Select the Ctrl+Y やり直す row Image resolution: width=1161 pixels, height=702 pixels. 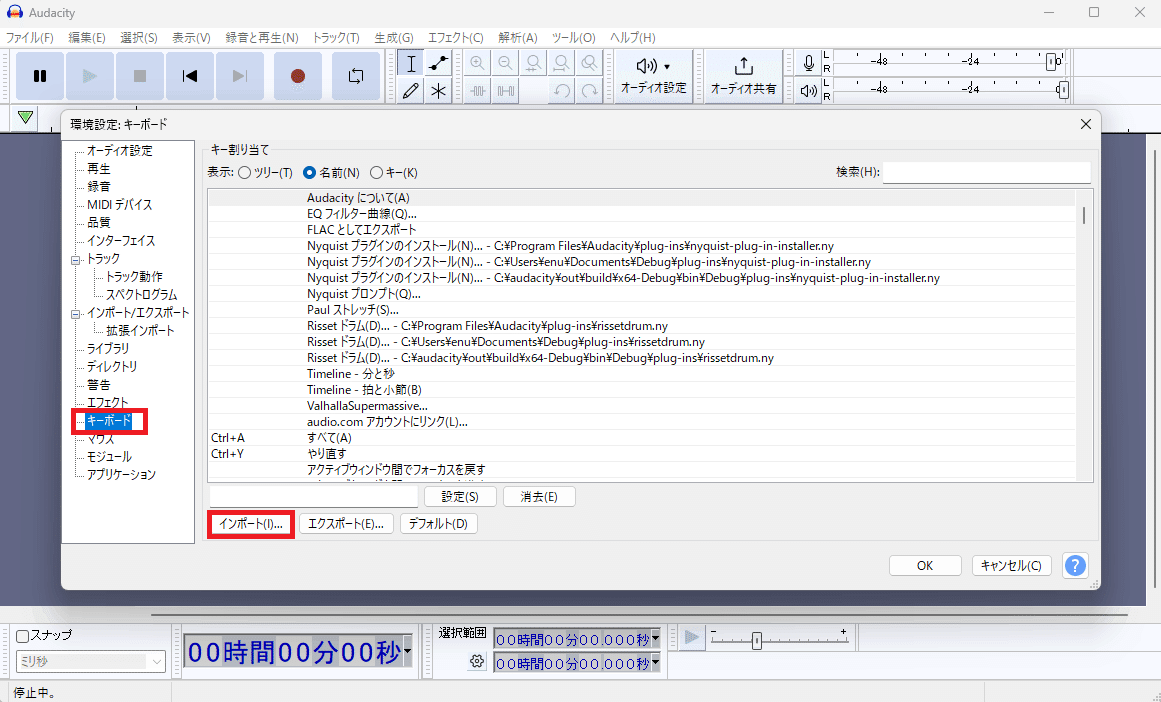pos(642,454)
